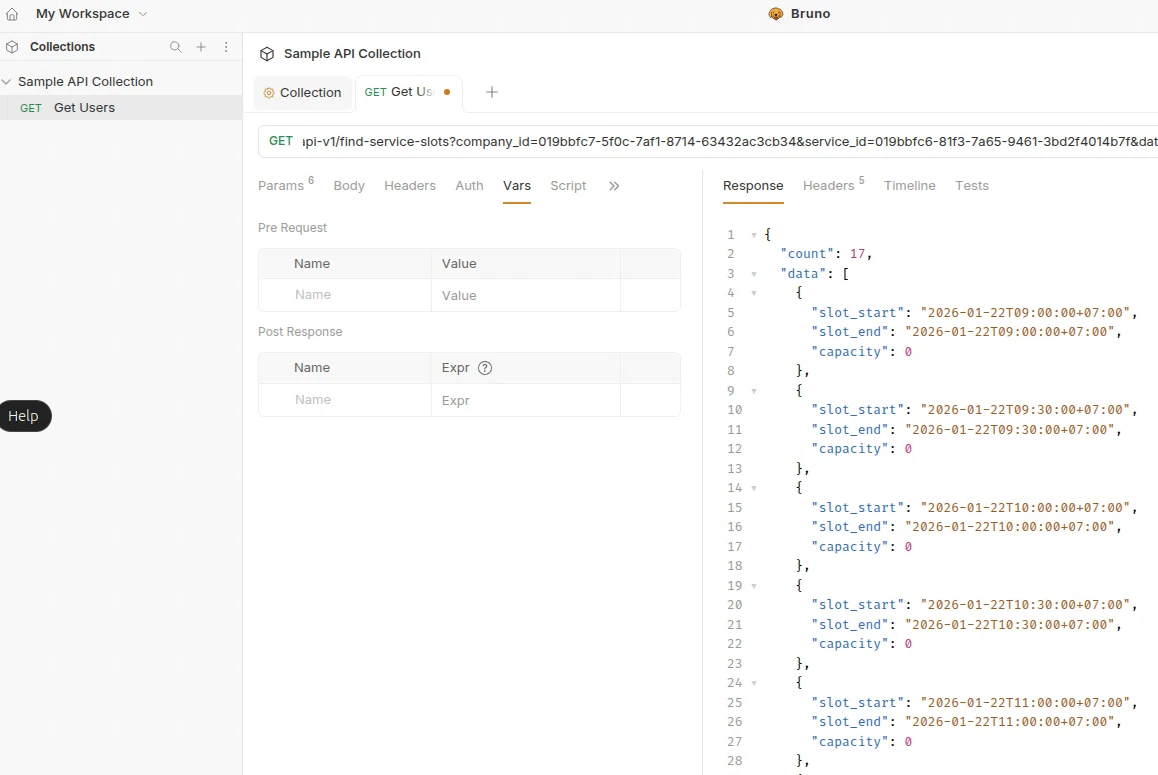Open the Timeline tab
1158x775 pixels.
coord(909,186)
